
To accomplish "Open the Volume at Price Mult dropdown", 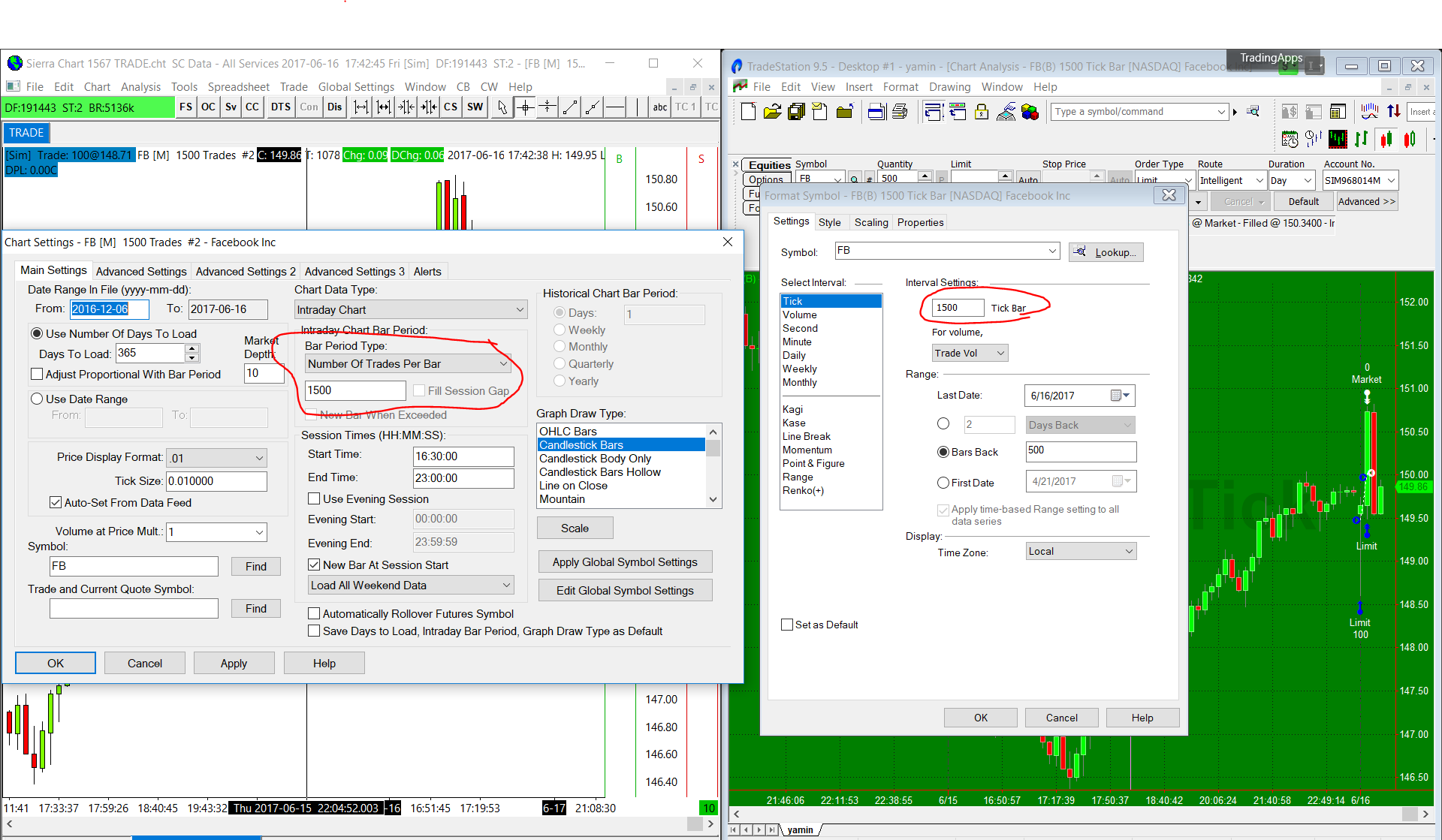I will click(216, 531).
